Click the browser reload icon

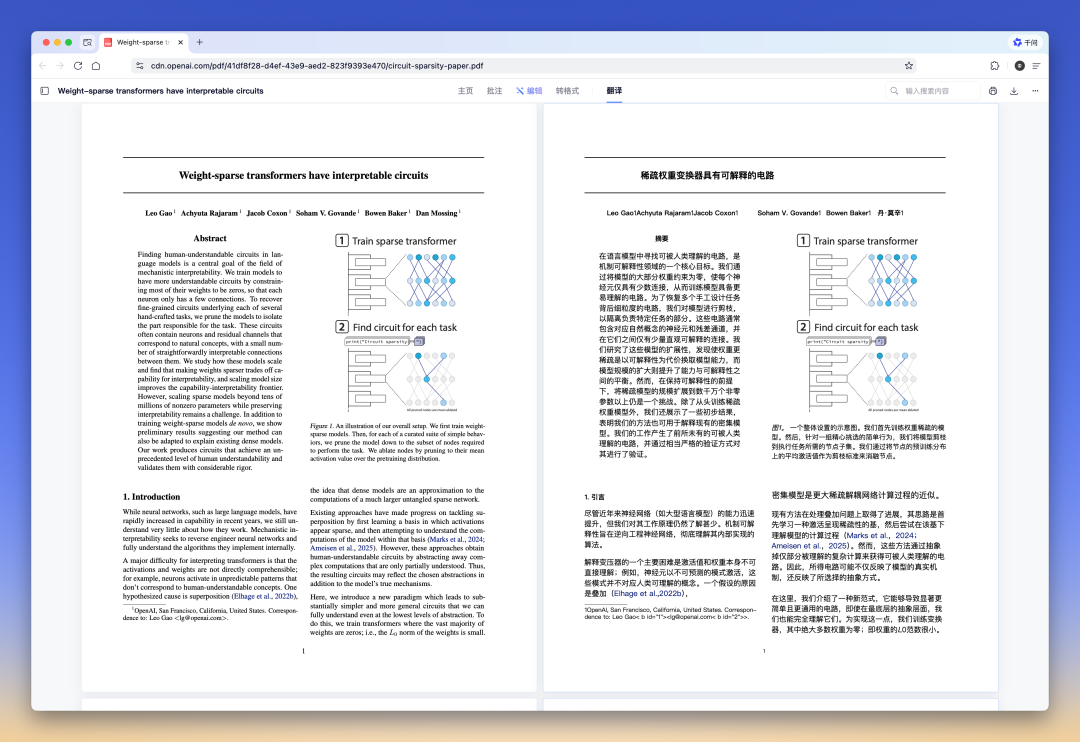click(78, 66)
